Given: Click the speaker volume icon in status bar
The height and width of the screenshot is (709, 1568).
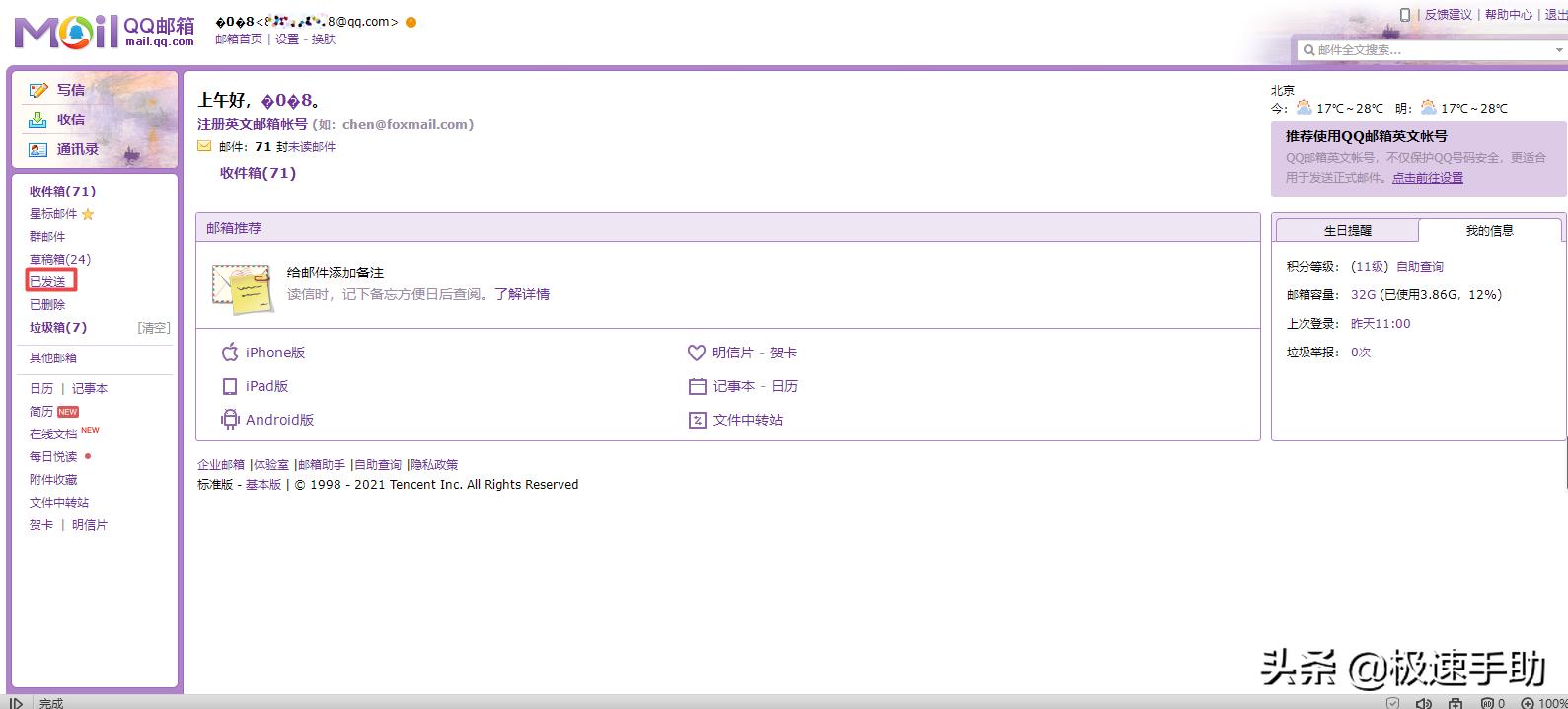Looking at the screenshot, I should [1423, 703].
